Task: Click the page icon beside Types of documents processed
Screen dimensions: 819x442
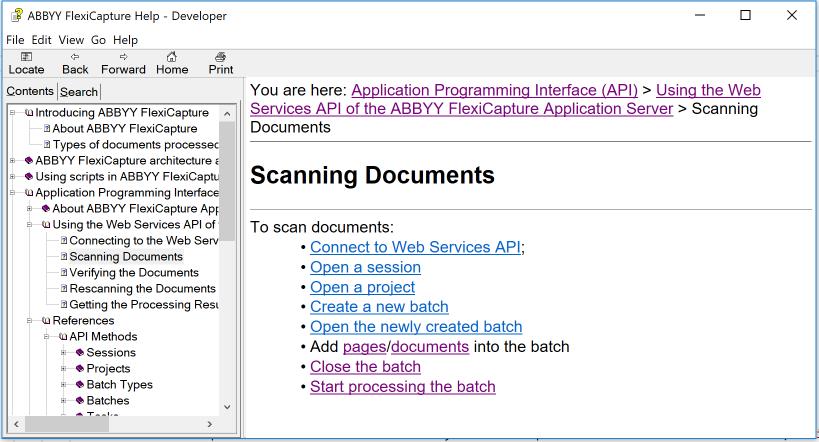Action: point(47,144)
